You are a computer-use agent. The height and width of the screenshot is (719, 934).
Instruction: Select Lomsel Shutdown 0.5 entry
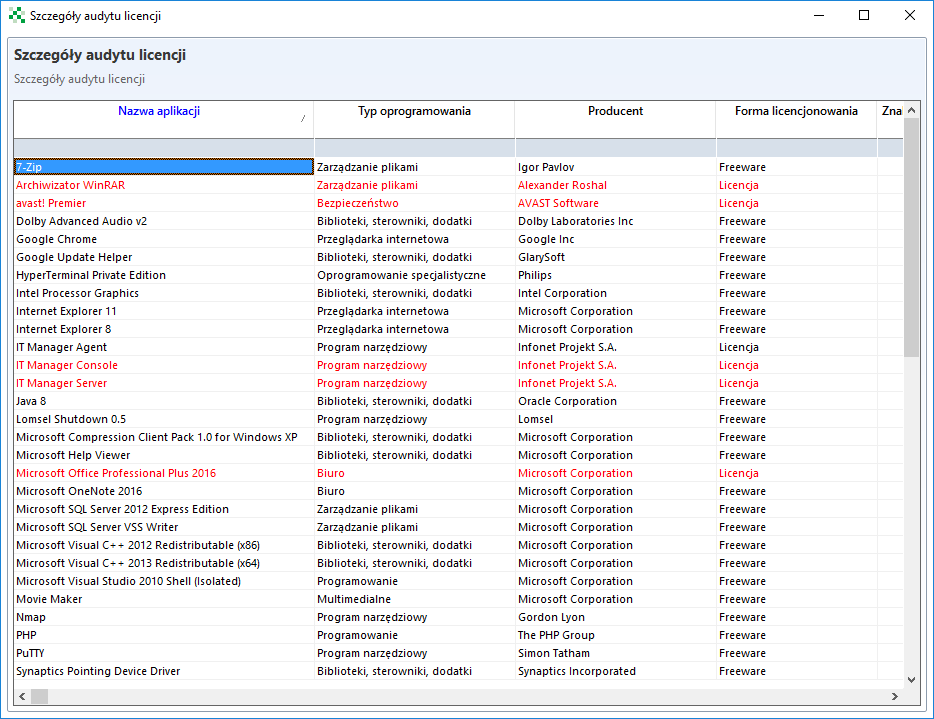[x=459, y=419]
